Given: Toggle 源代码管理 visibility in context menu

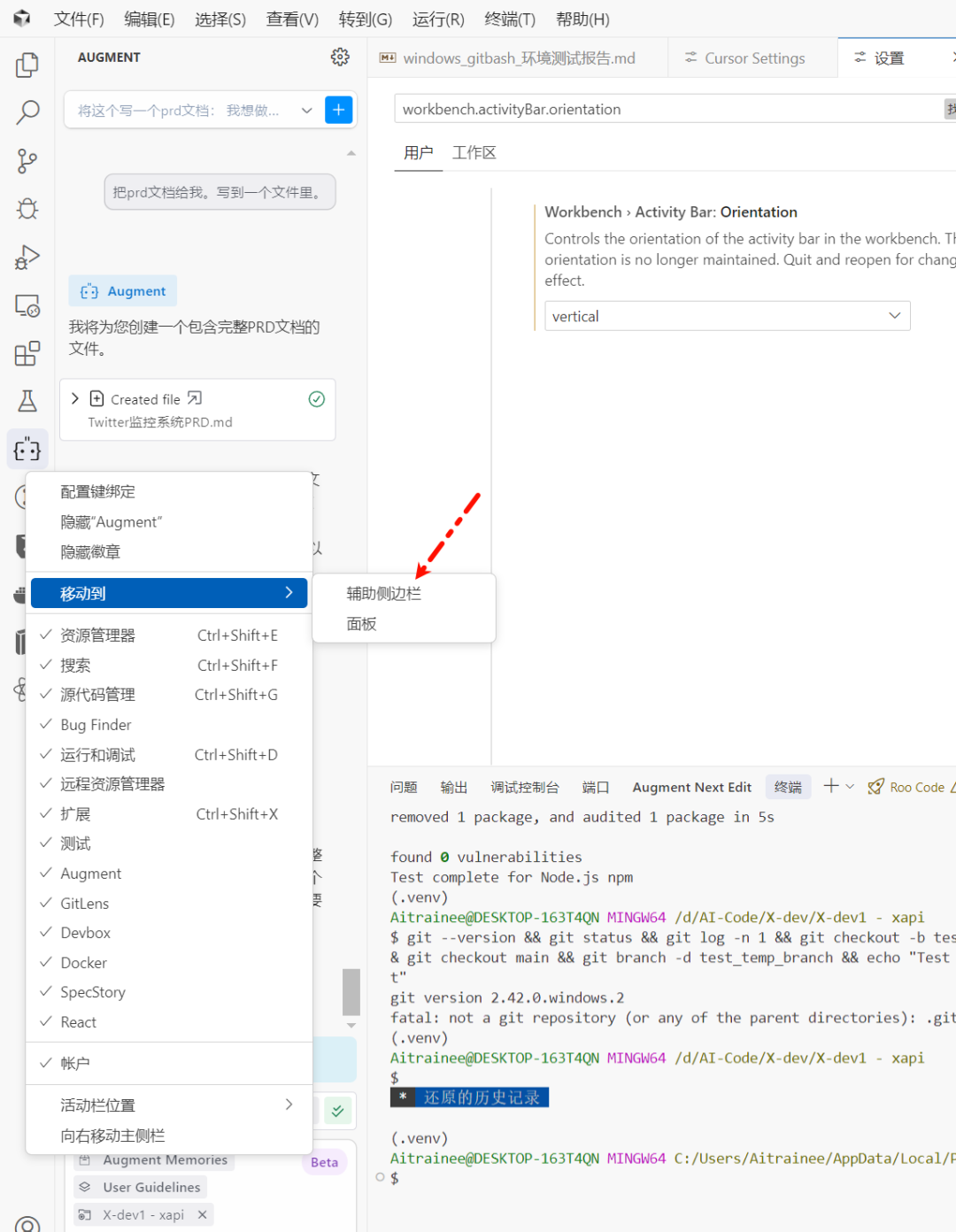Looking at the screenshot, I should [x=169, y=695].
